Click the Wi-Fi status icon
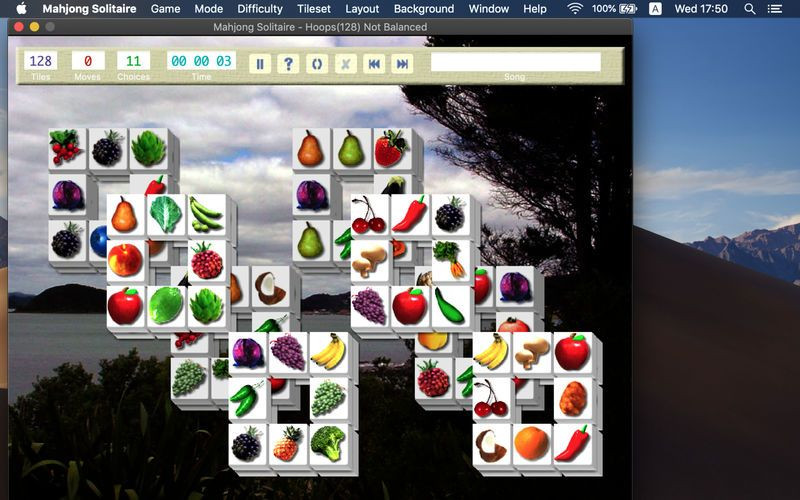800x500 pixels. pyautogui.click(x=575, y=9)
